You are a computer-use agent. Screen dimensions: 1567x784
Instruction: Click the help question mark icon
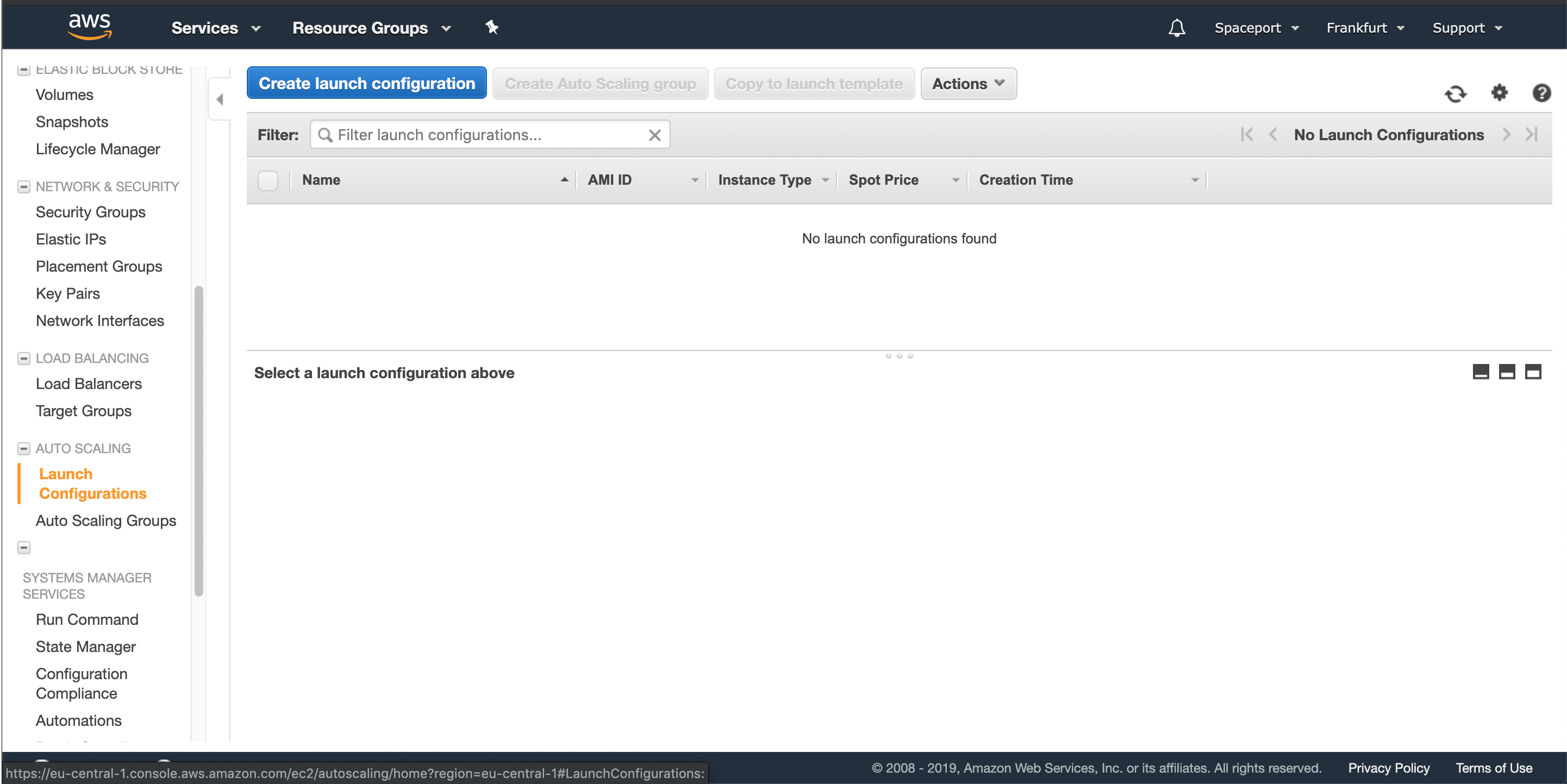pyautogui.click(x=1541, y=93)
